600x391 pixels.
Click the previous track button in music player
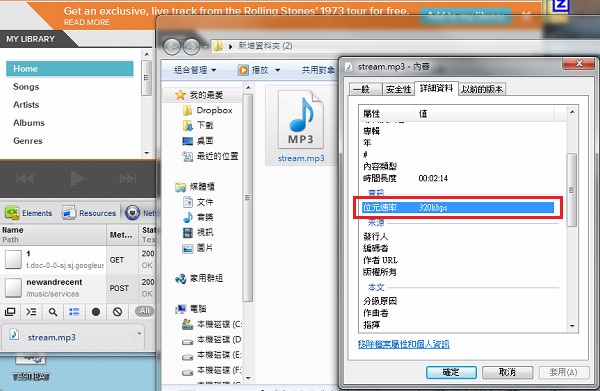point(25,178)
